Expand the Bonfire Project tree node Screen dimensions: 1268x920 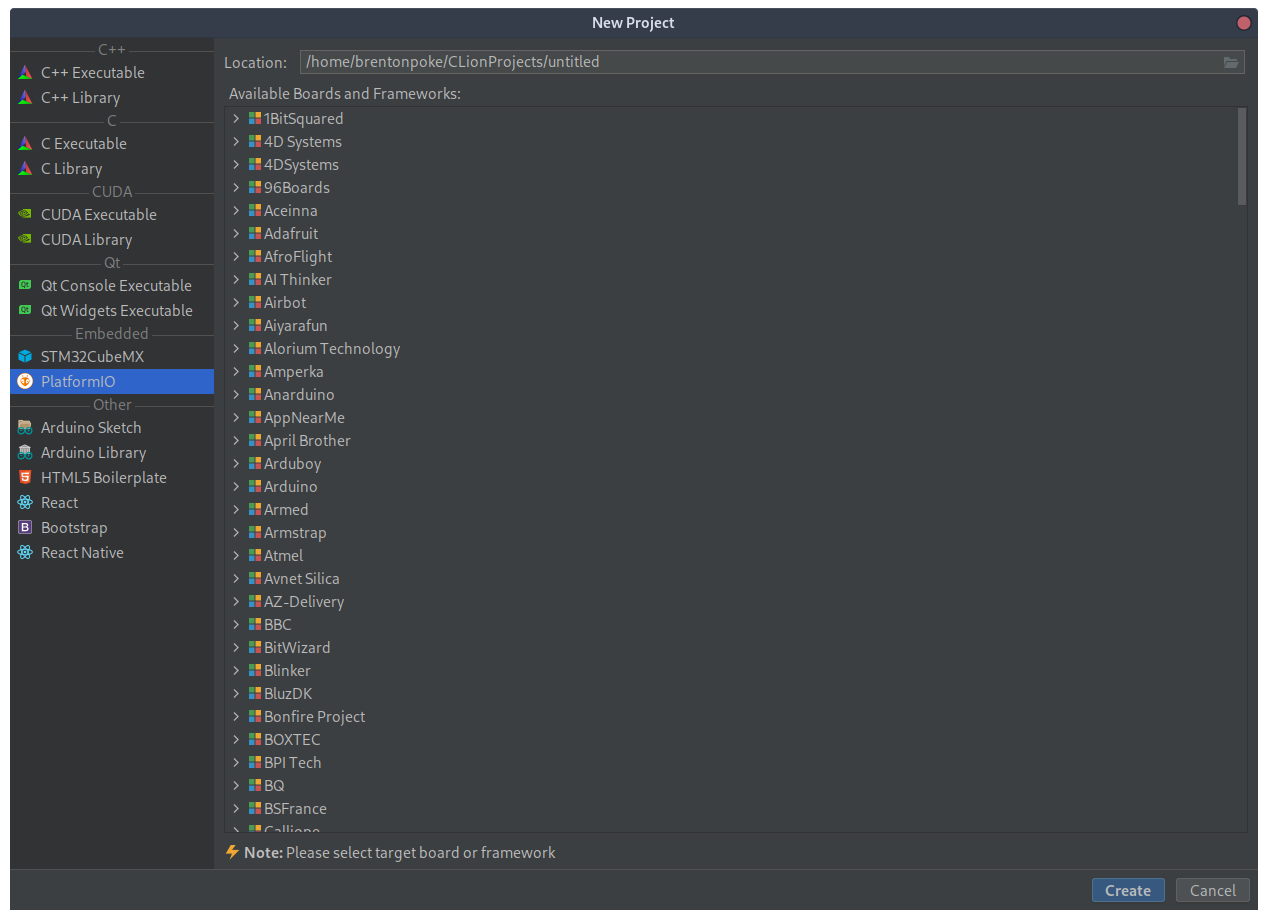(236, 717)
